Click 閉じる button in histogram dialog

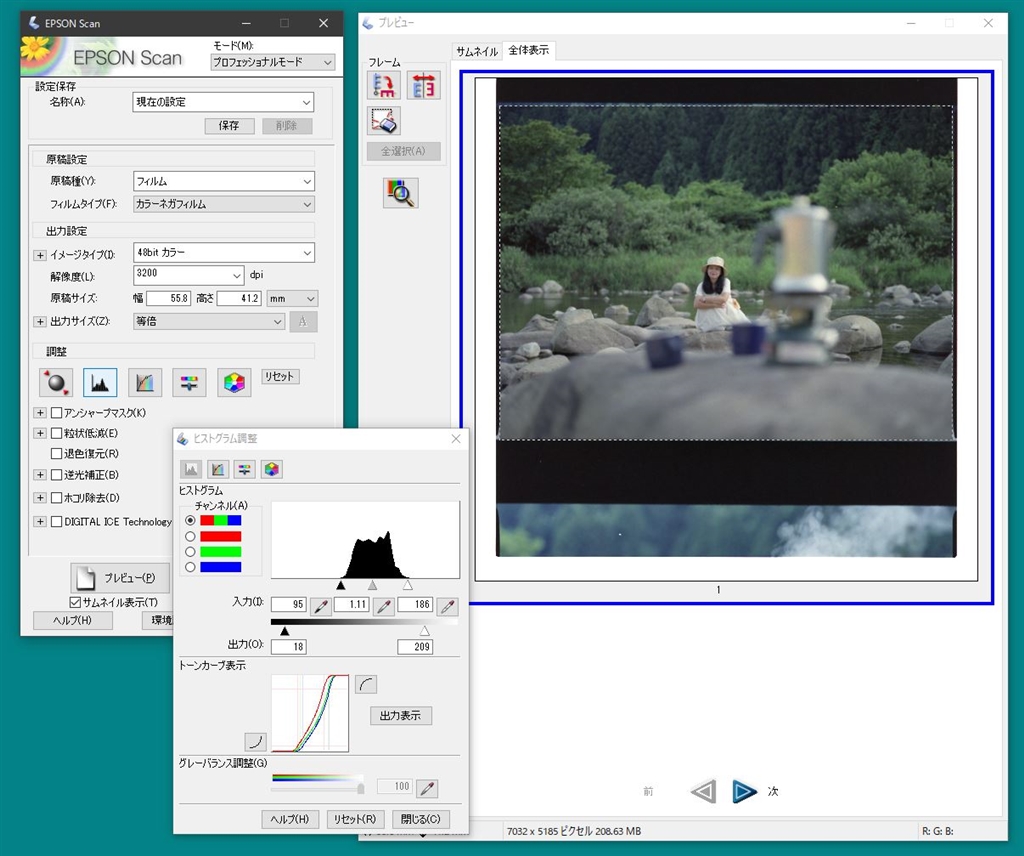coord(421,819)
